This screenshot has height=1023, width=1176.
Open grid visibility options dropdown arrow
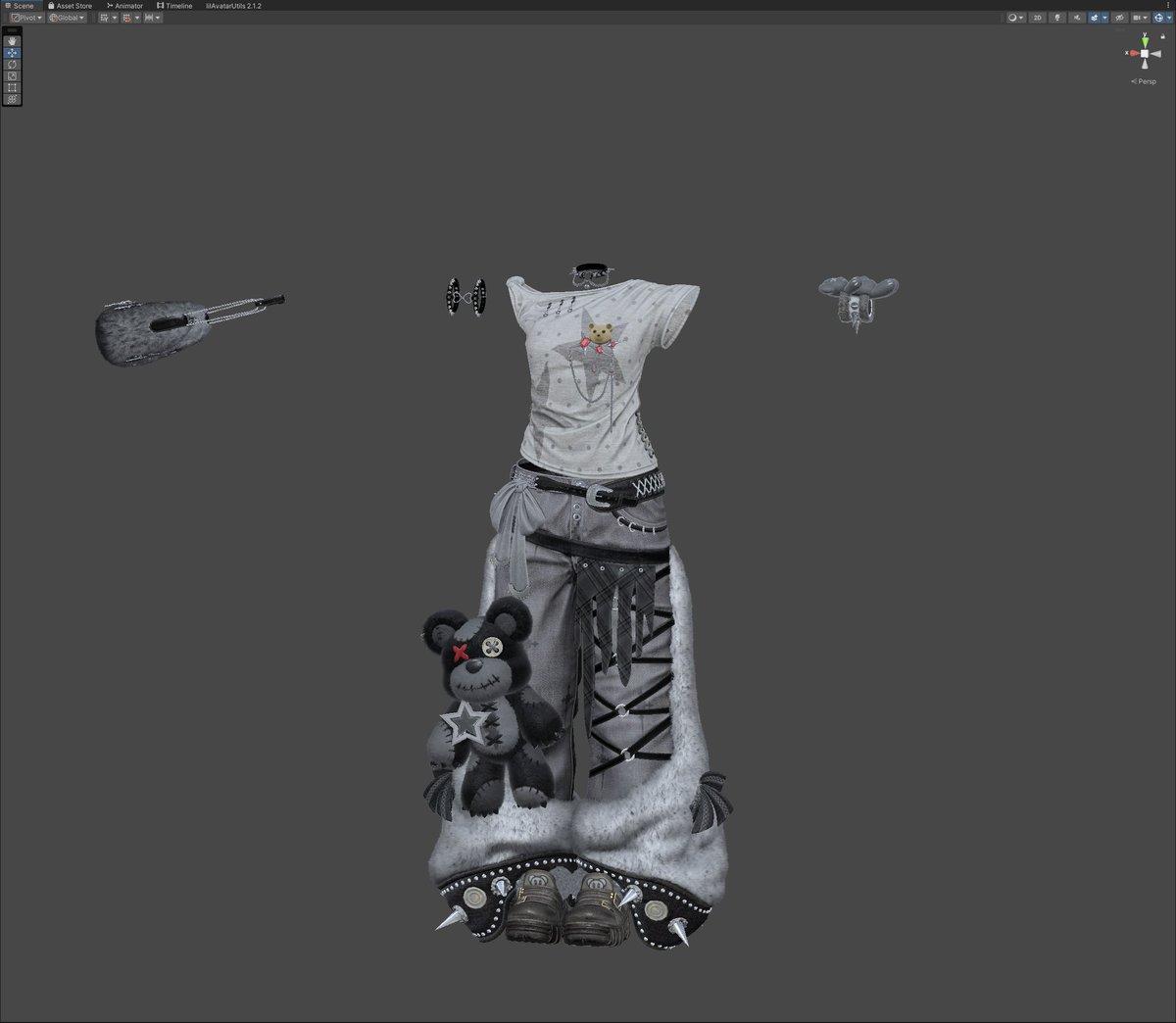point(115,18)
